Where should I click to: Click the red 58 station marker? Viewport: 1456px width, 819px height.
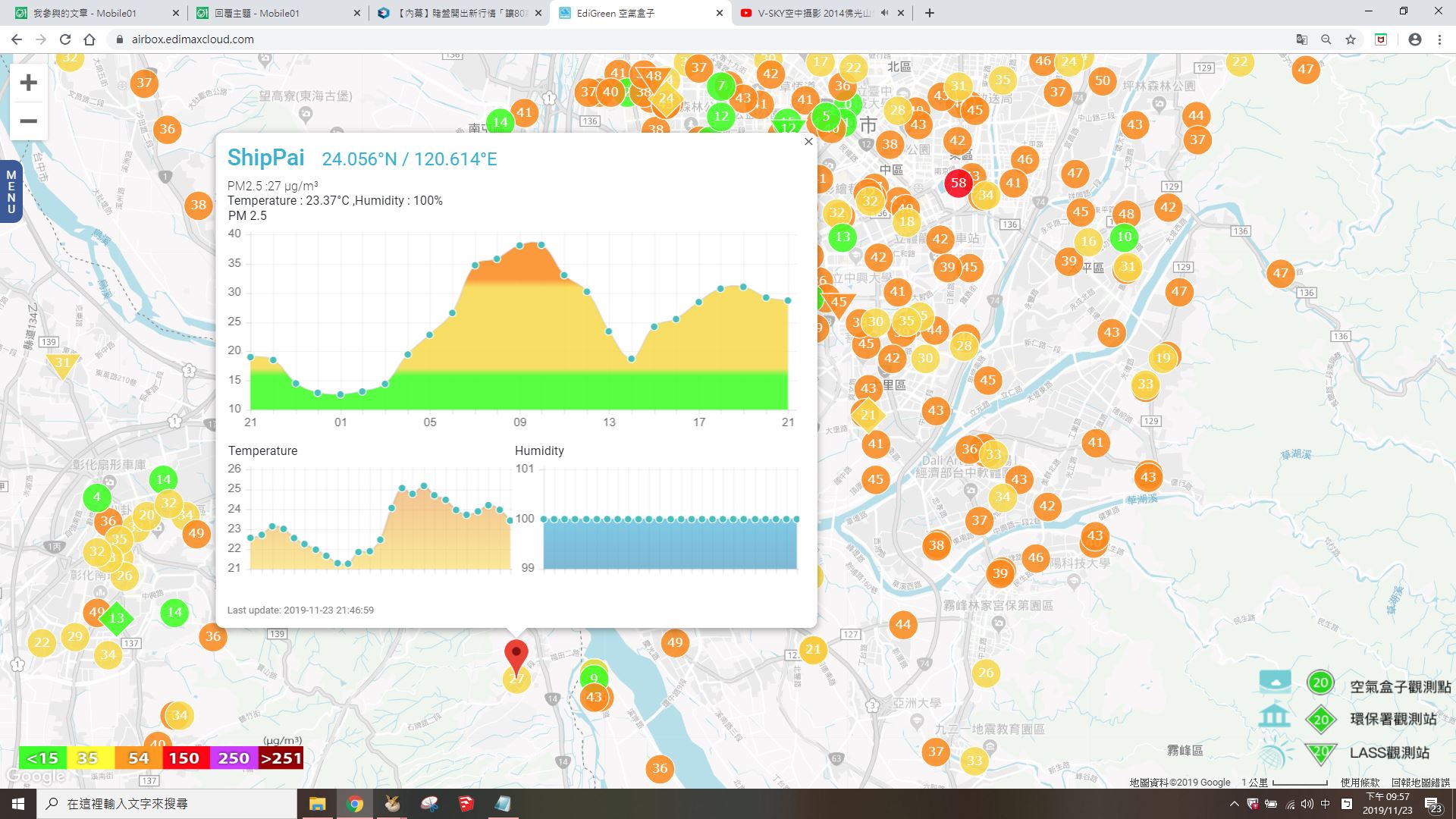pyautogui.click(x=958, y=183)
